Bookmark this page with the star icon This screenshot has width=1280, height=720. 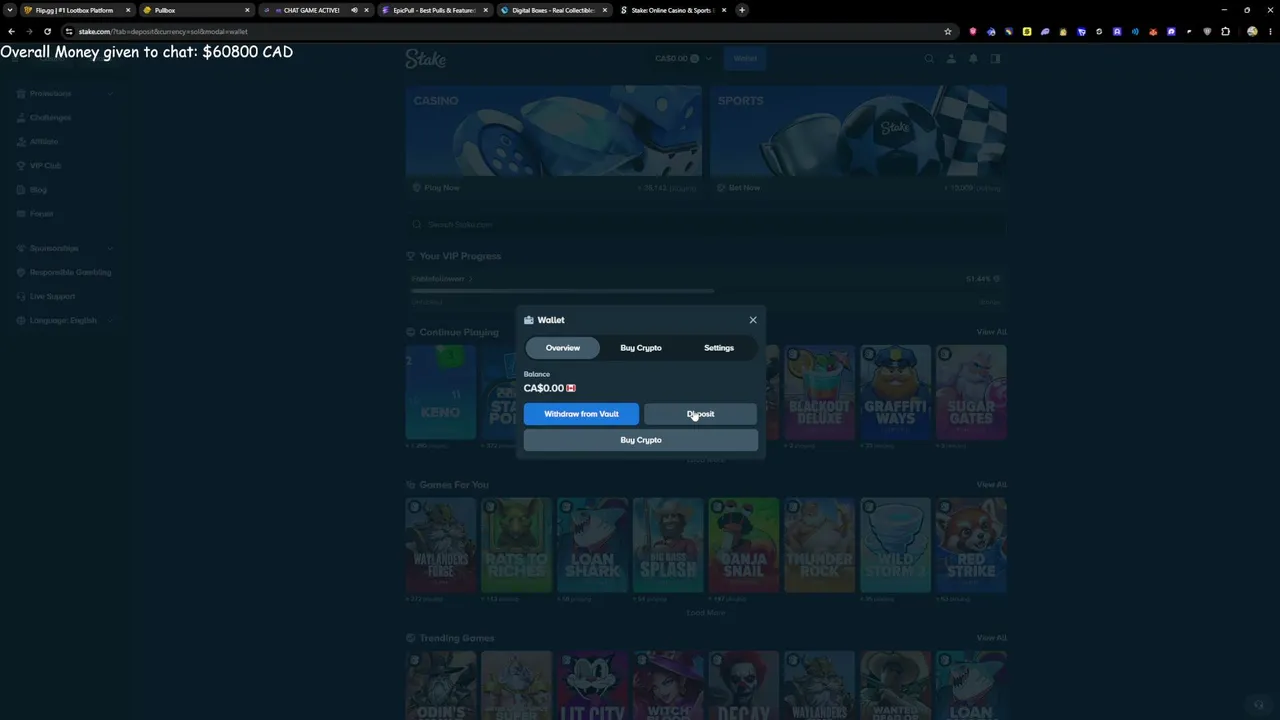[948, 31]
